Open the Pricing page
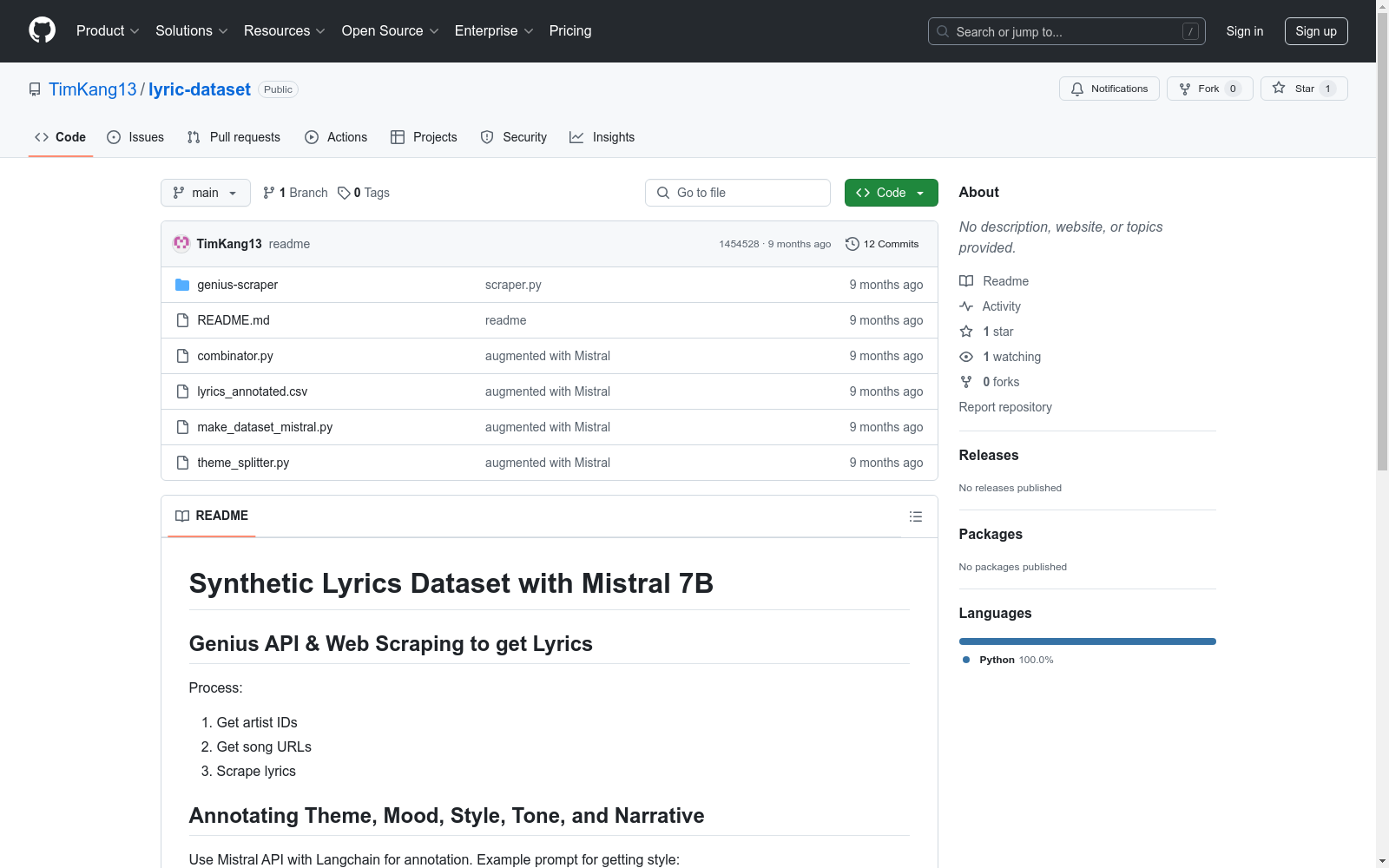The height and width of the screenshot is (868, 1389). pos(570,30)
